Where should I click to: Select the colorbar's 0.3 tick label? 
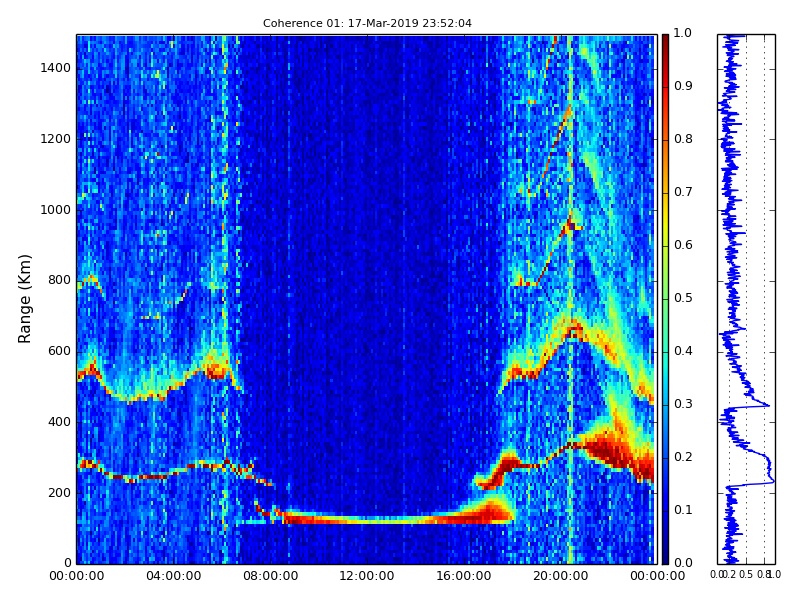(683, 404)
